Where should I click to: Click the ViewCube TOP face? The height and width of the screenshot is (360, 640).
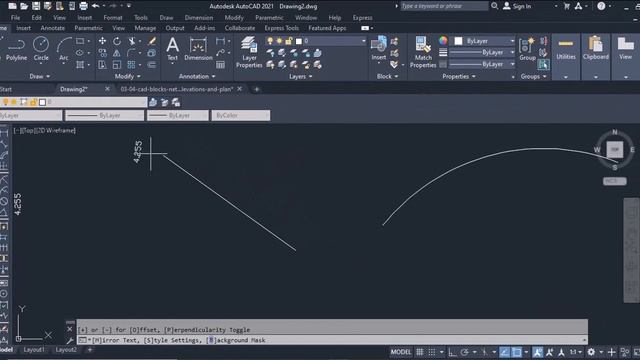point(615,149)
